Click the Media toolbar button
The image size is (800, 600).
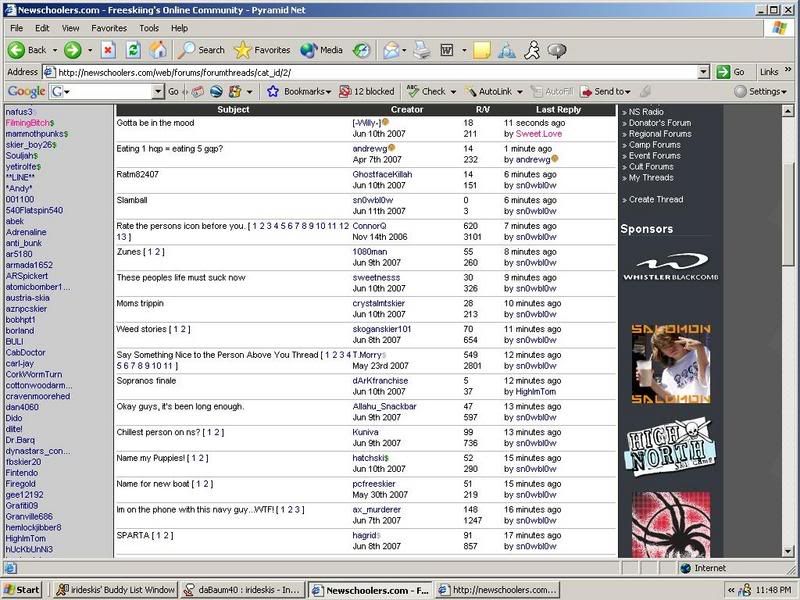click(x=321, y=49)
